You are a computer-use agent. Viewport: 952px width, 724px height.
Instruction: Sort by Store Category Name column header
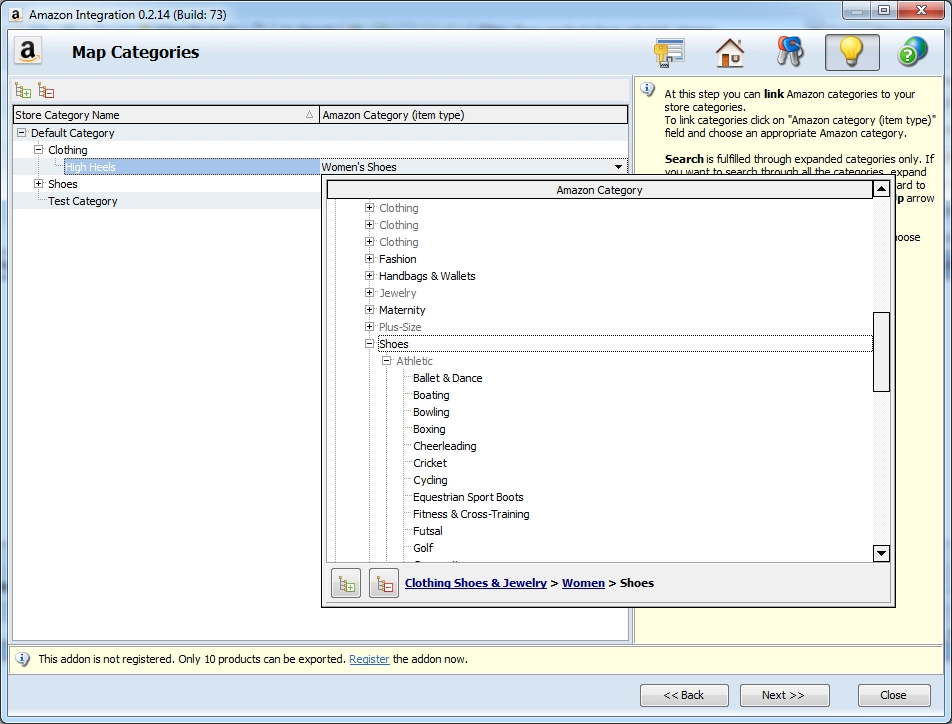tap(166, 115)
